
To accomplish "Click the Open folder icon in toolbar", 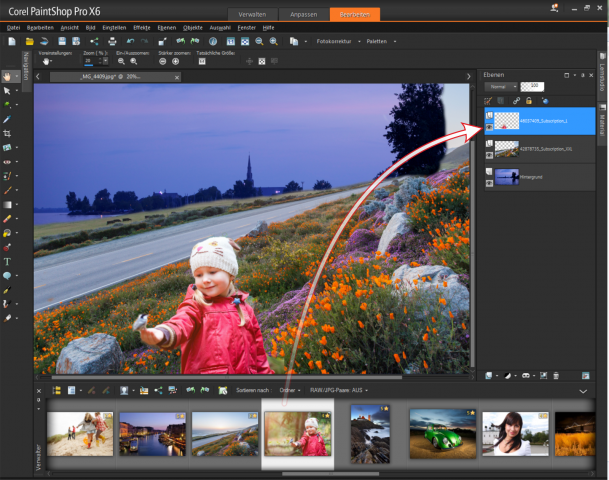I will (29, 43).
